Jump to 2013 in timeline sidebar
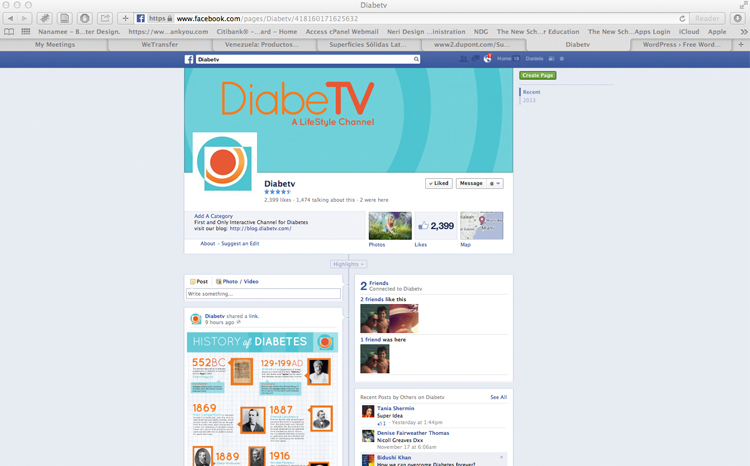The width and height of the screenshot is (750, 466). coord(529,100)
